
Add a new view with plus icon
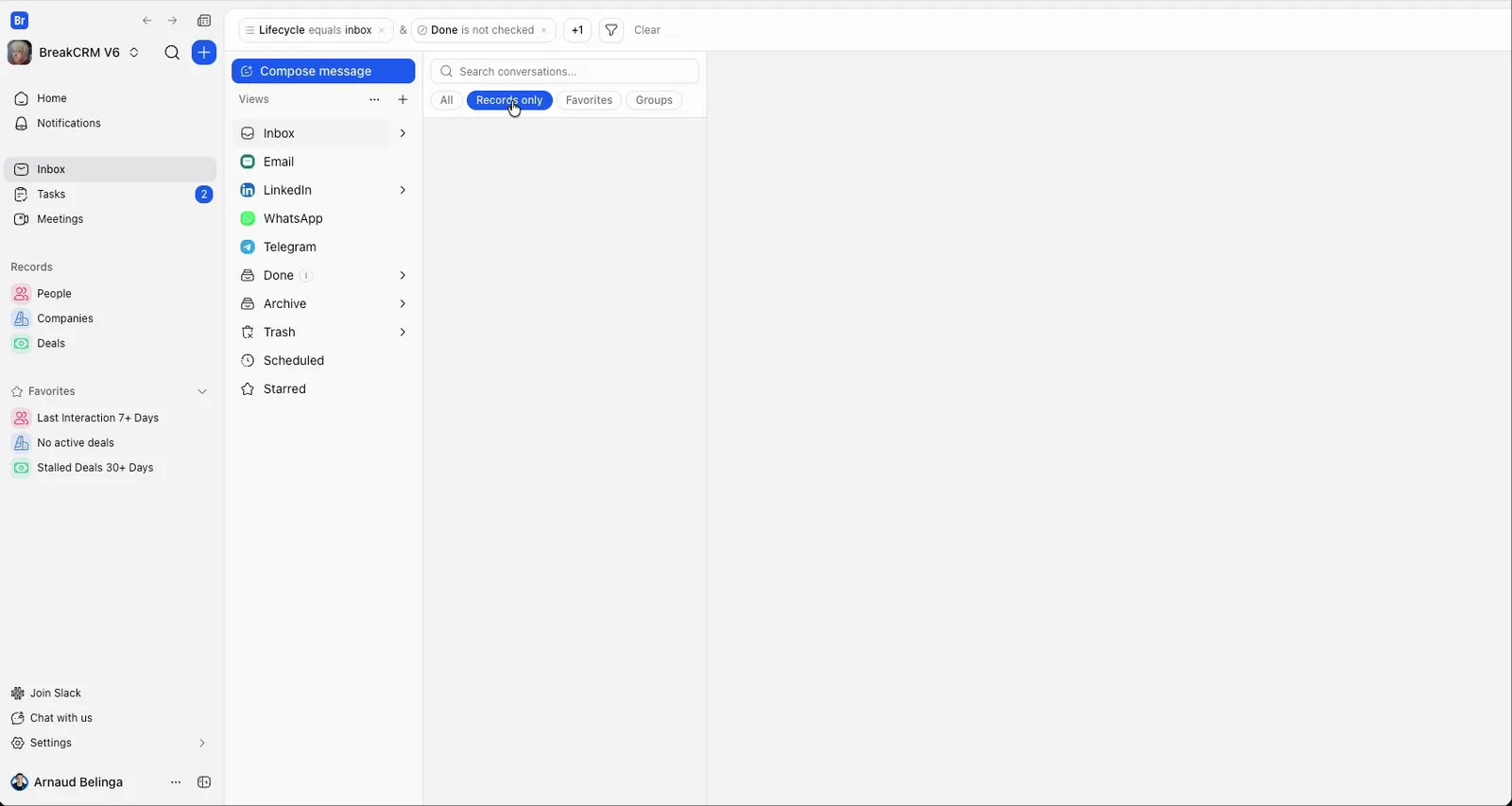(403, 99)
